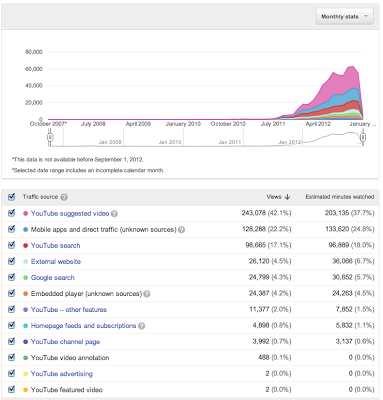Click Jan 2010 marker on range timeline
This screenshot has height=400, width=383.
pyautogui.click(x=170, y=142)
